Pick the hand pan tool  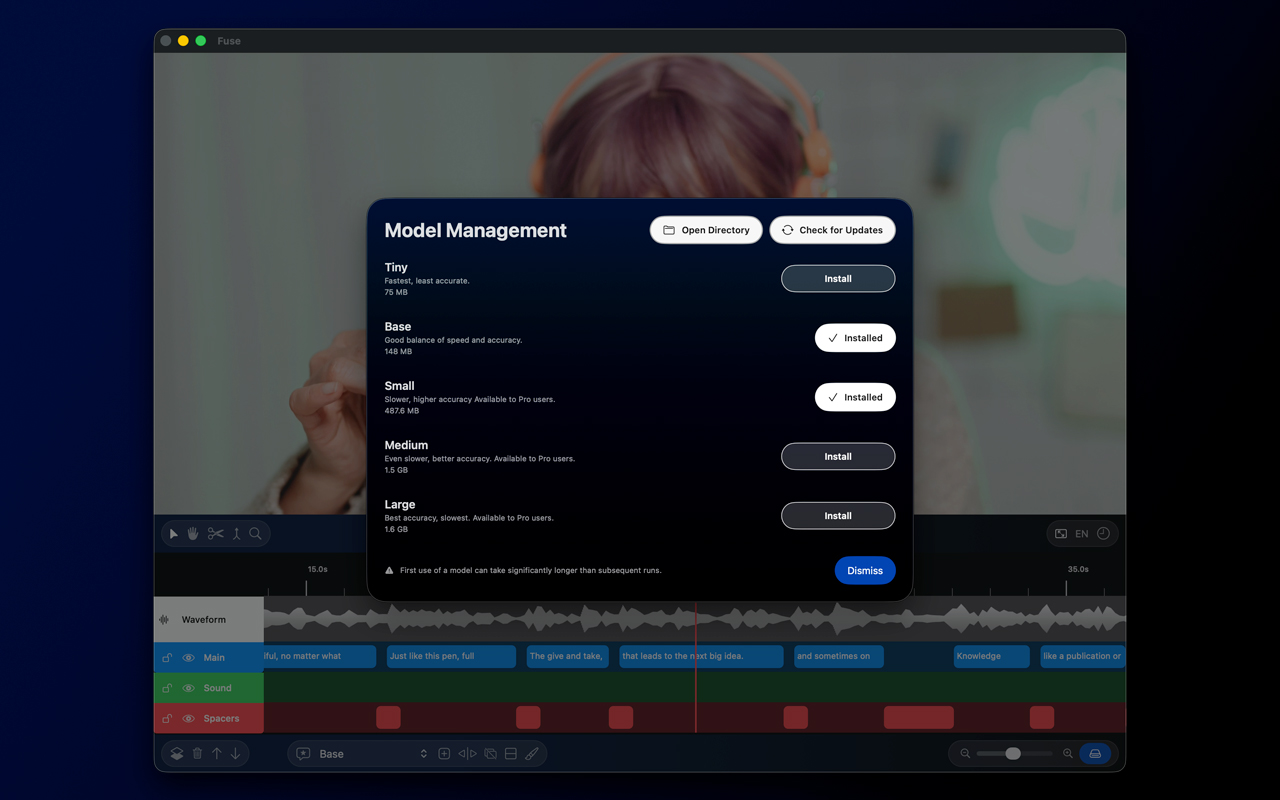193,534
